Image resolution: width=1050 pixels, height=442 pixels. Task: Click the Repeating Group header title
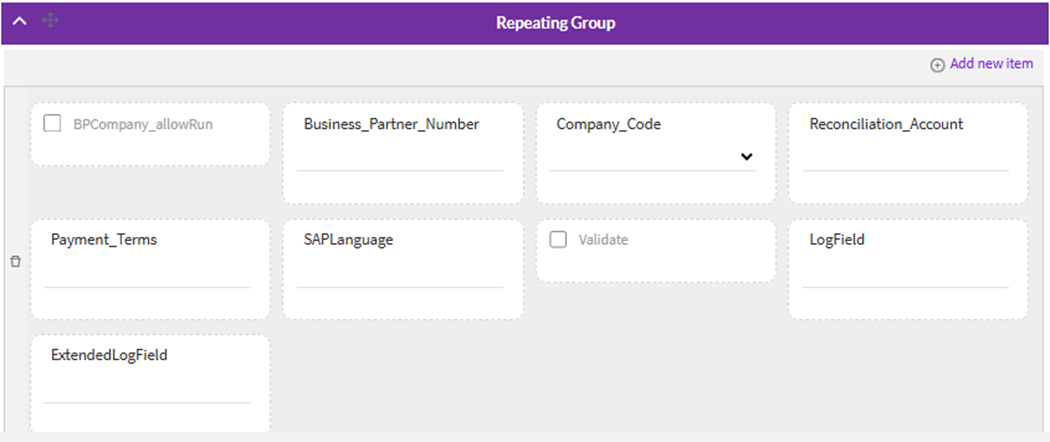point(555,22)
